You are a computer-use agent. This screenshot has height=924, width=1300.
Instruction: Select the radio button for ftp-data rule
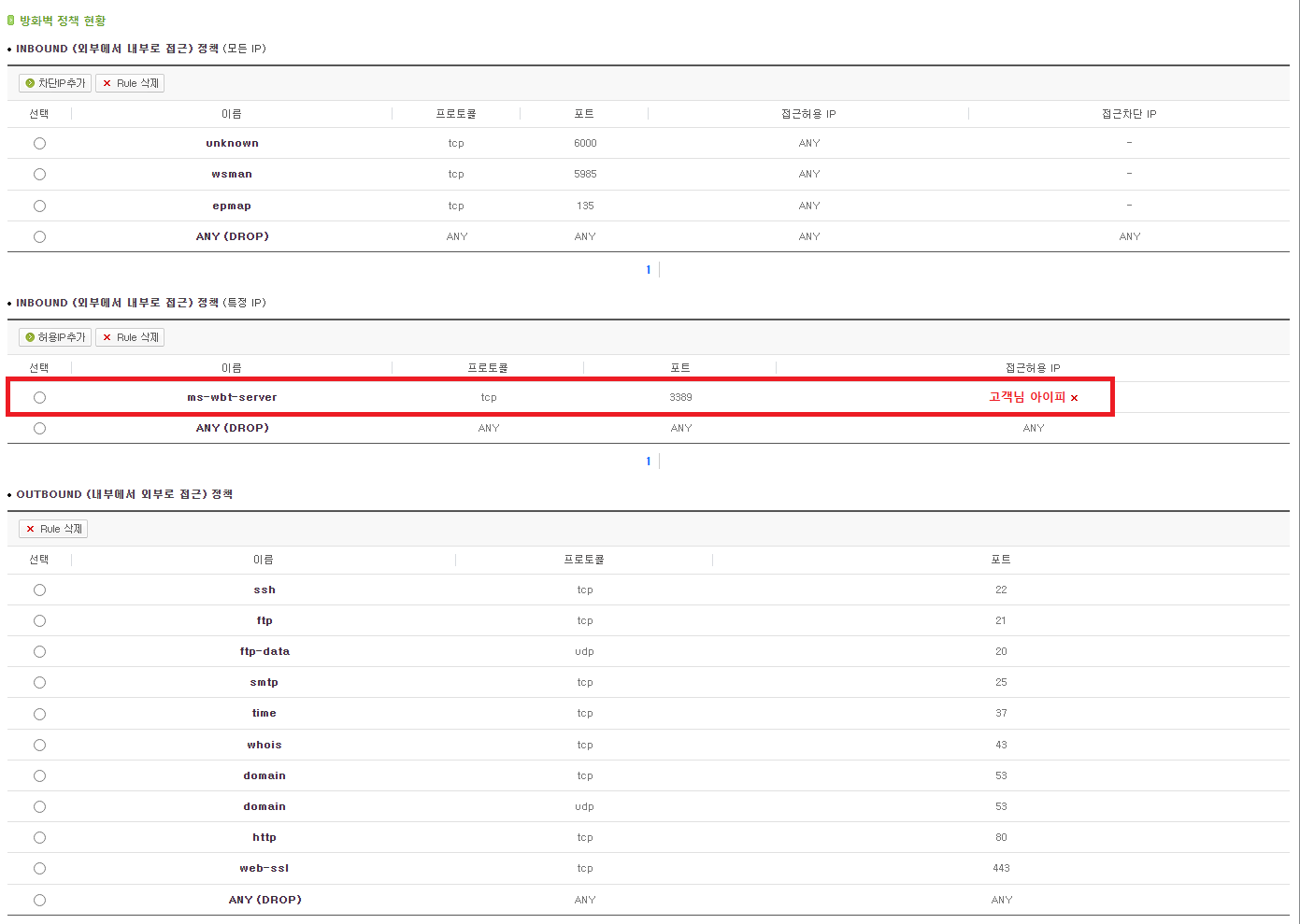pos(39,651)
